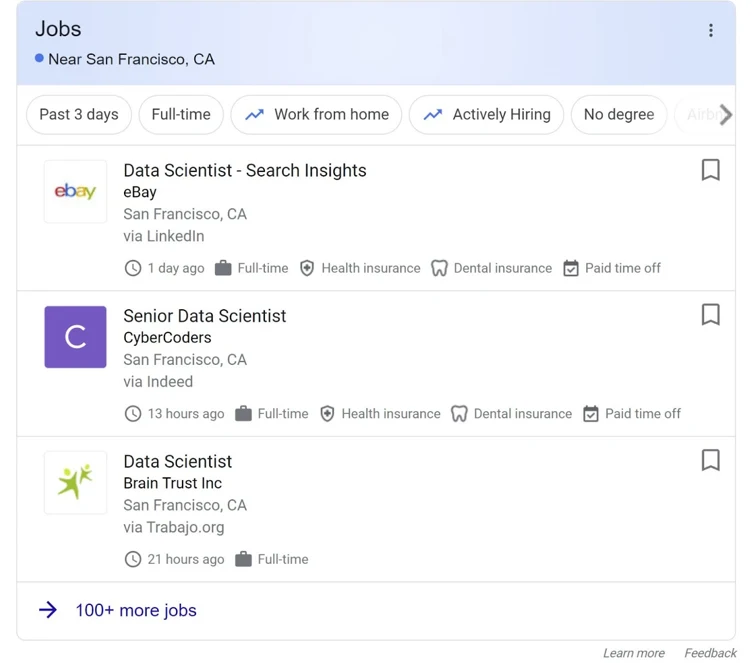752x663 pixels.
Task: Bookmark the CyberCoders Senior Data Scientist job
Action: point(710,315)
